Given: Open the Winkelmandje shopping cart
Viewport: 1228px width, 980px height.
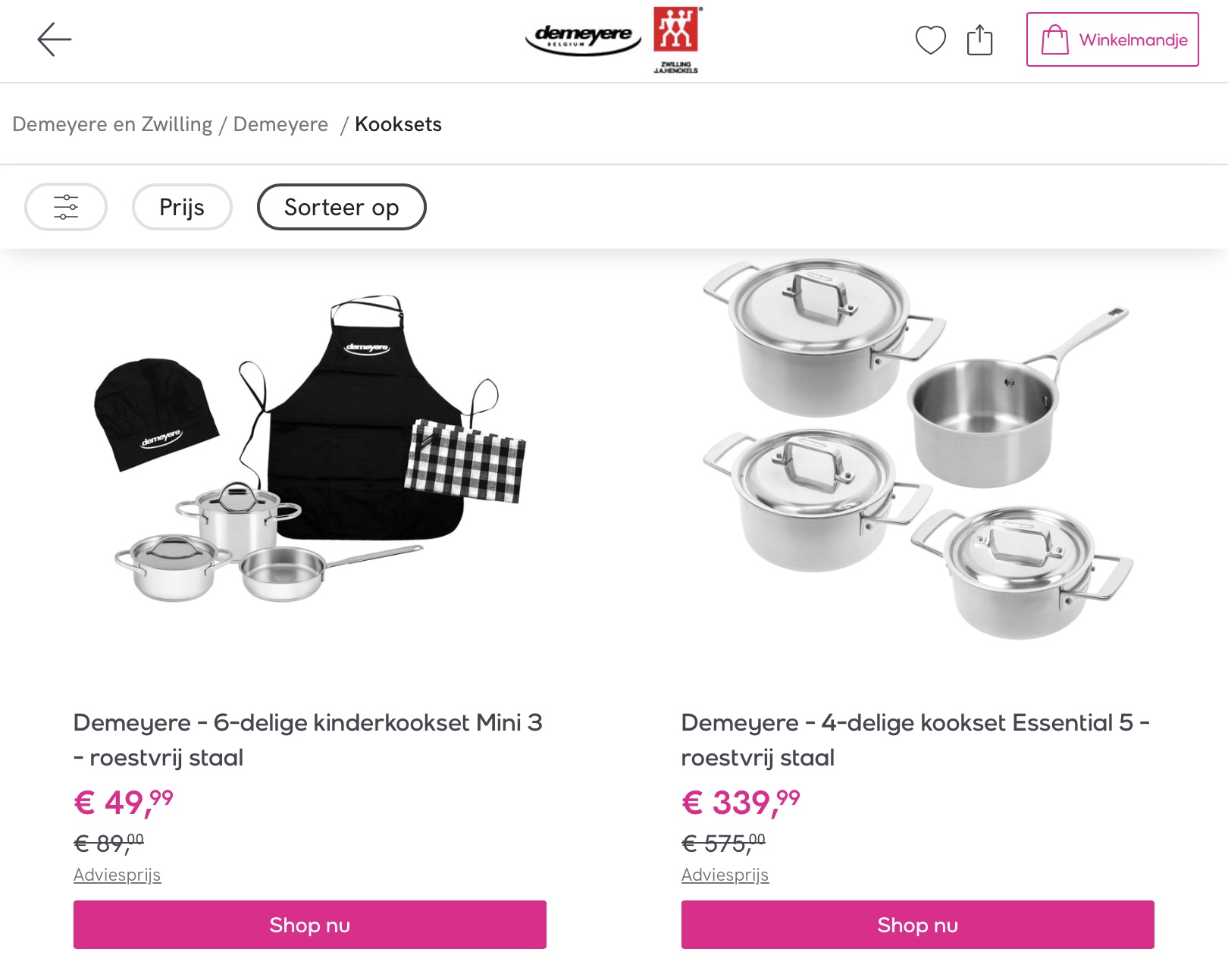Looking at the screenshot, I should click(1112, 39).
